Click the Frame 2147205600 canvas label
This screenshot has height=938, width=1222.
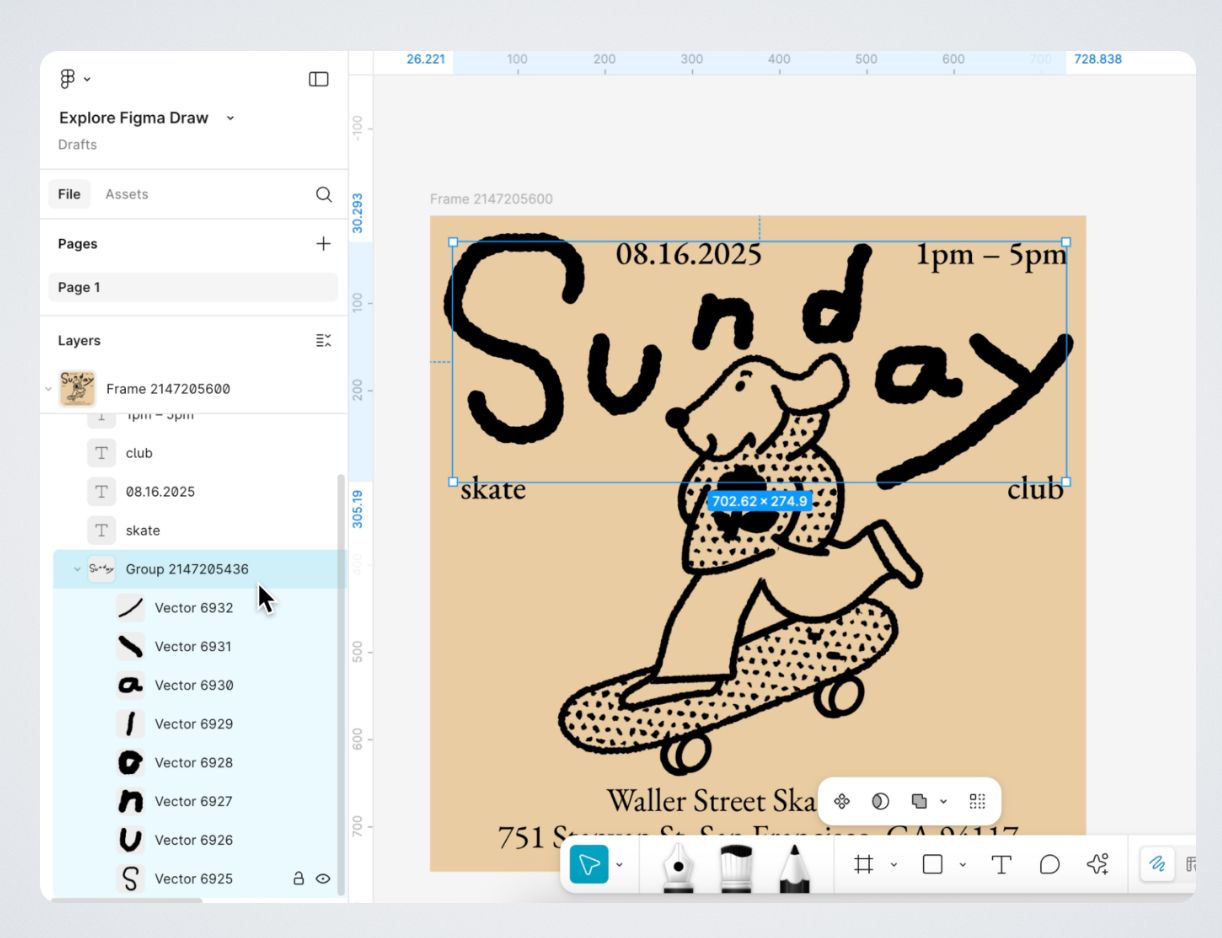pyautogui.click(x=491, y=199)
